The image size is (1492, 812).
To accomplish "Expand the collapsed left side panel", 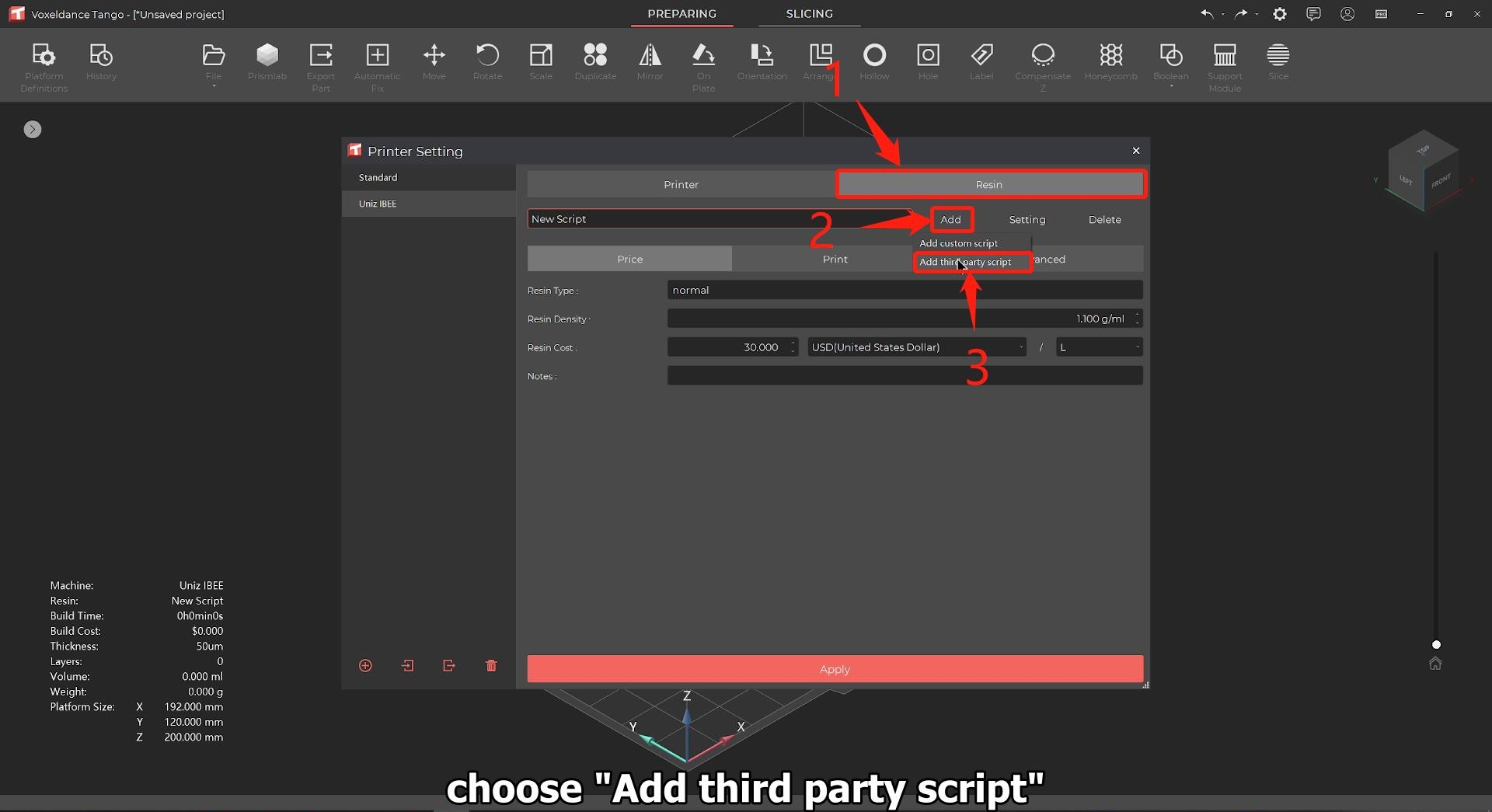I will [33, 129].
